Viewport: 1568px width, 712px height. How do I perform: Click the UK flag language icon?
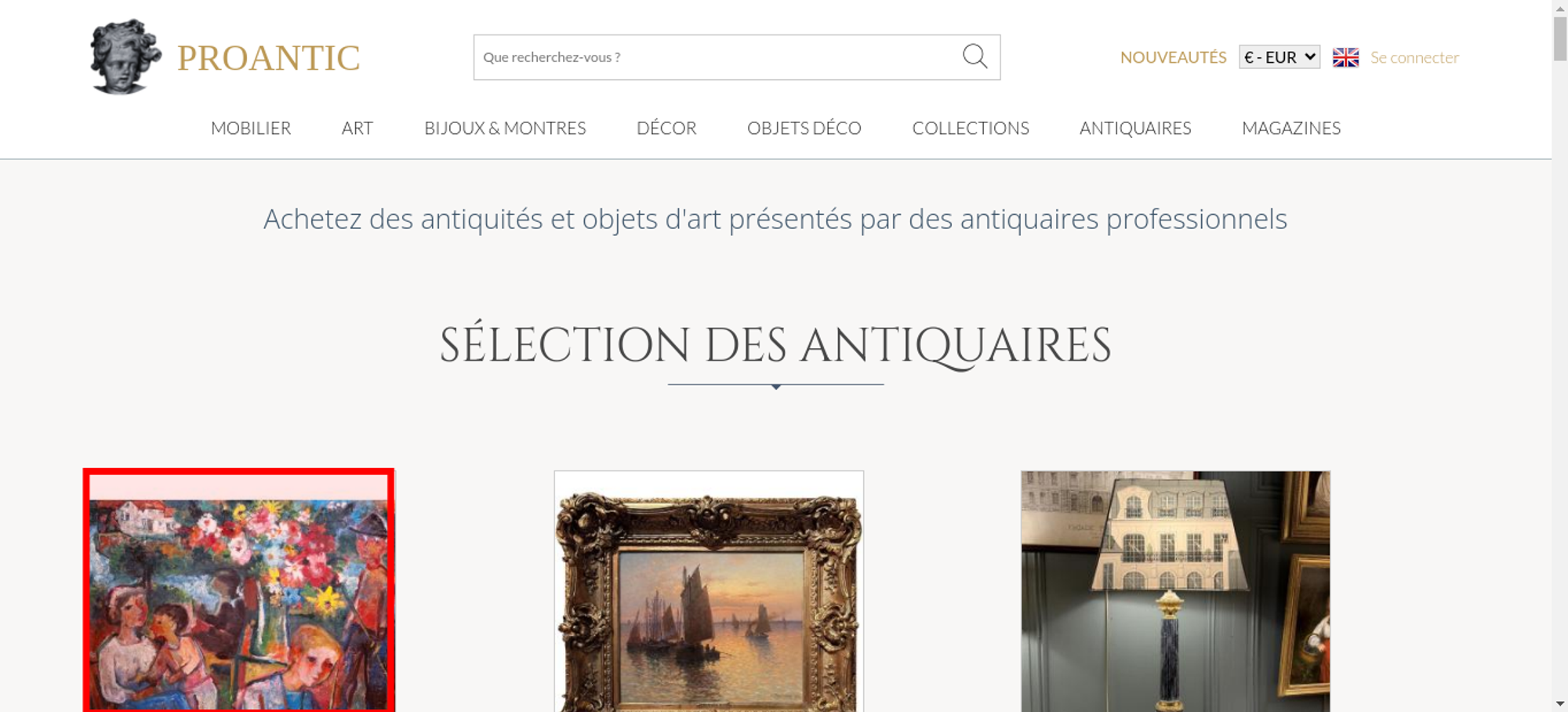(x=1345, y=57)
